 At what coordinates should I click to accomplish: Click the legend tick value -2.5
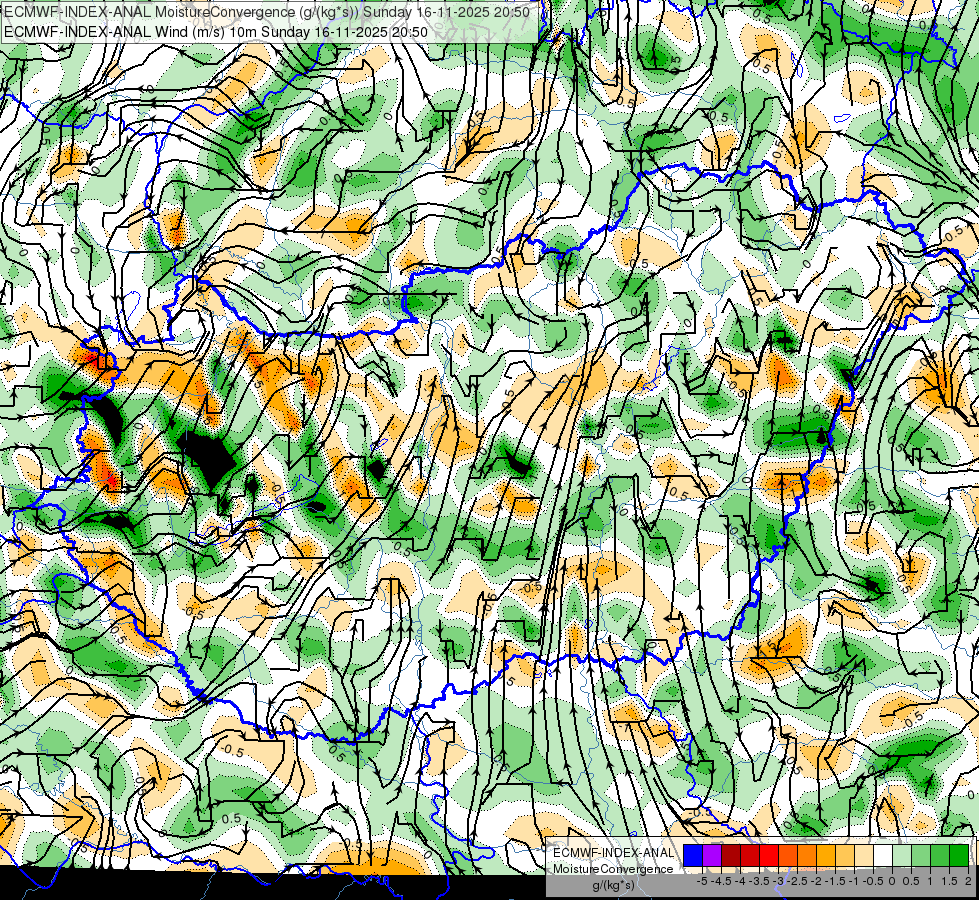tap(797, 881)
